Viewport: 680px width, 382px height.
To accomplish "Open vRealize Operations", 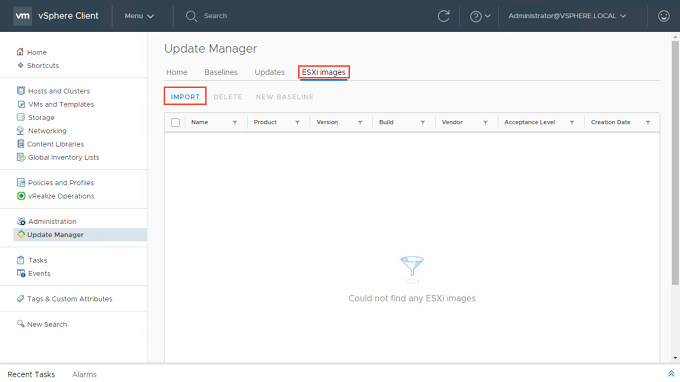I will click(61, 196).
